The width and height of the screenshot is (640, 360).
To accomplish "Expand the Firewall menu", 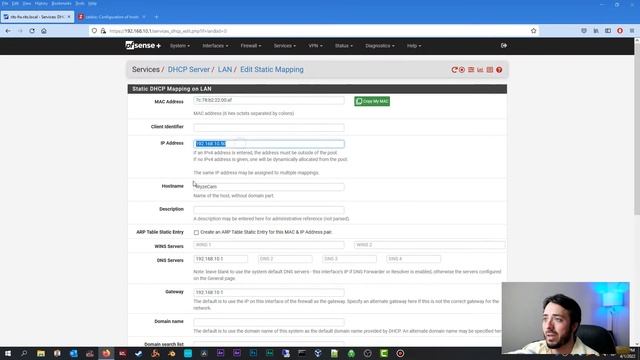I will [x=251, y=46].
